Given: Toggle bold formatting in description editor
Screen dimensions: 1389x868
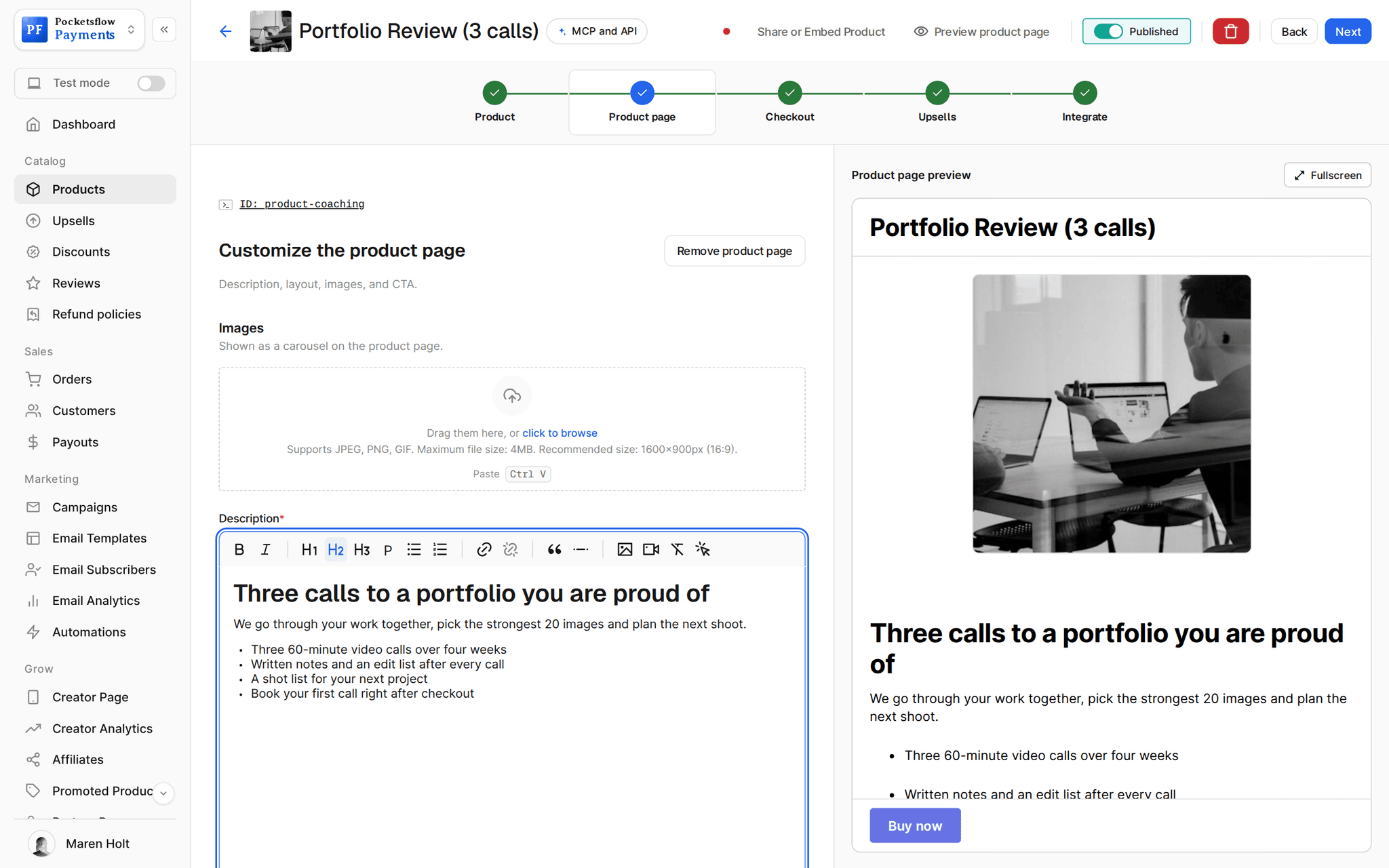Looking at the screenshot, I should [x=239, y=549].
